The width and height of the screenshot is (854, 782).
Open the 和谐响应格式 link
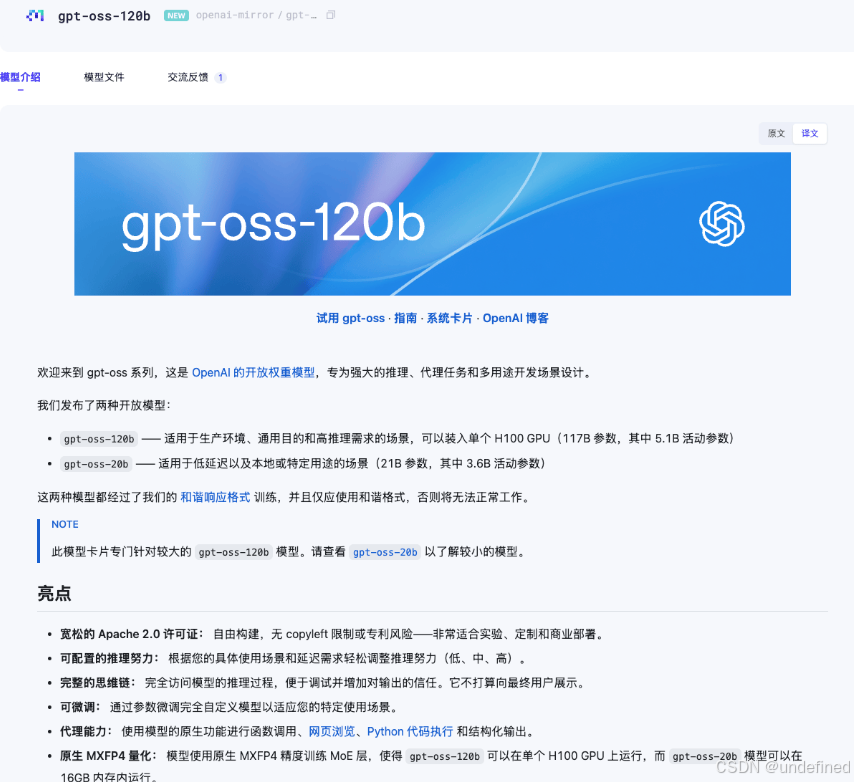pos(215,497)
